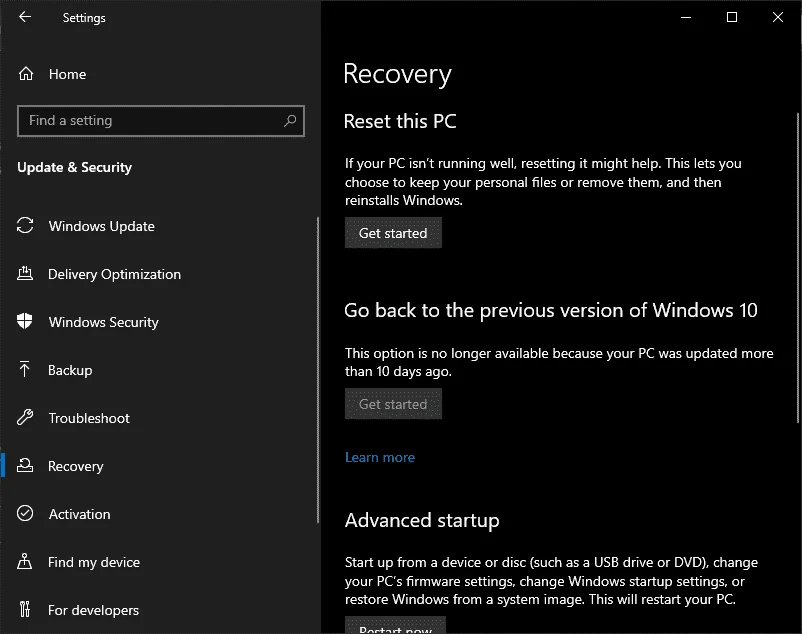Minimize the Settings window
Screen dimensions: 802x634
tap(686, 17)
